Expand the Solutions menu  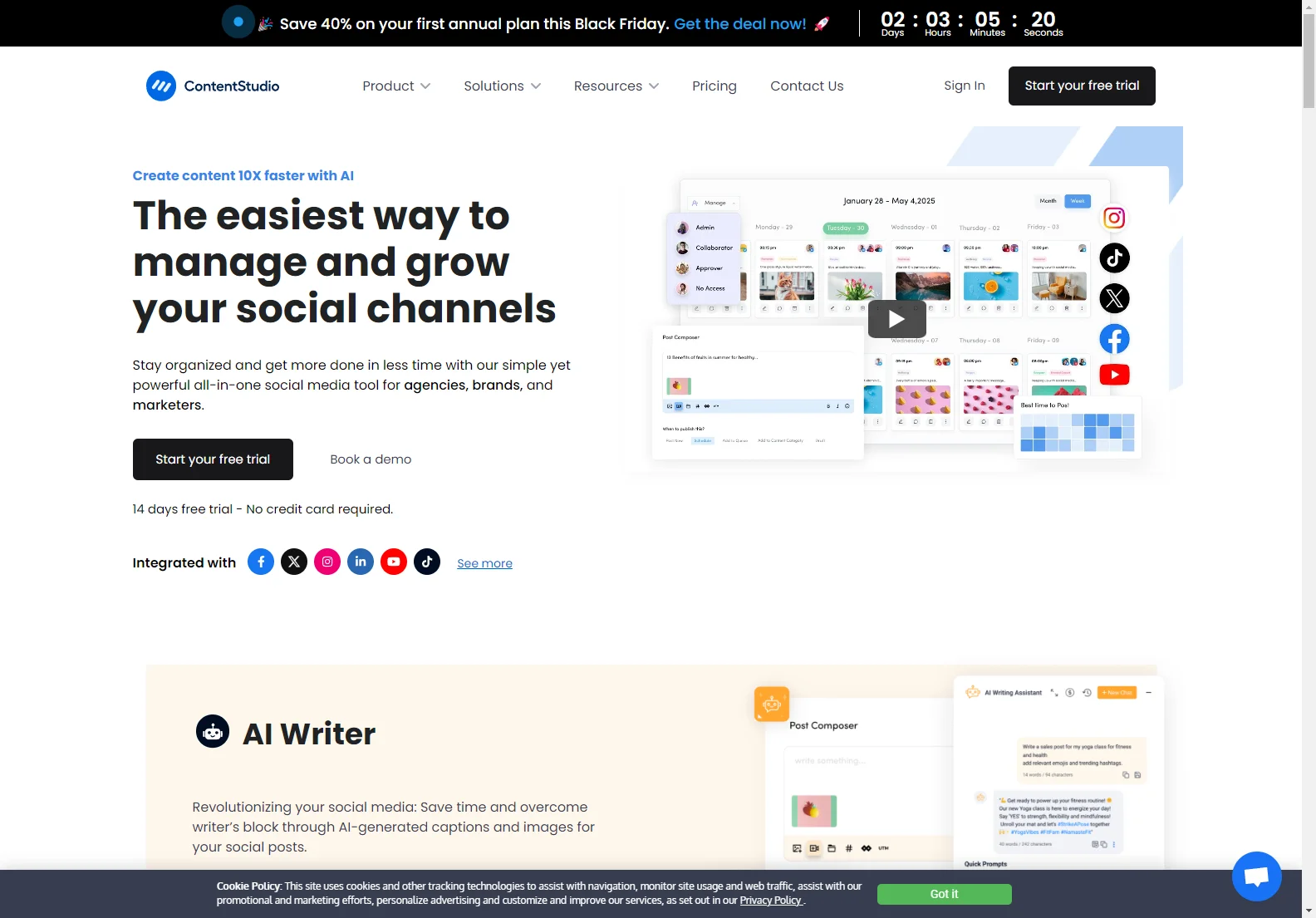pos(502,86)
